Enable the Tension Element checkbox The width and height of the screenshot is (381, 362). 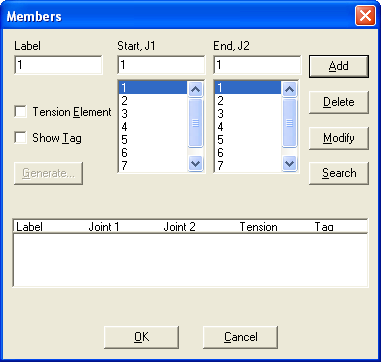tap(21, 112)
